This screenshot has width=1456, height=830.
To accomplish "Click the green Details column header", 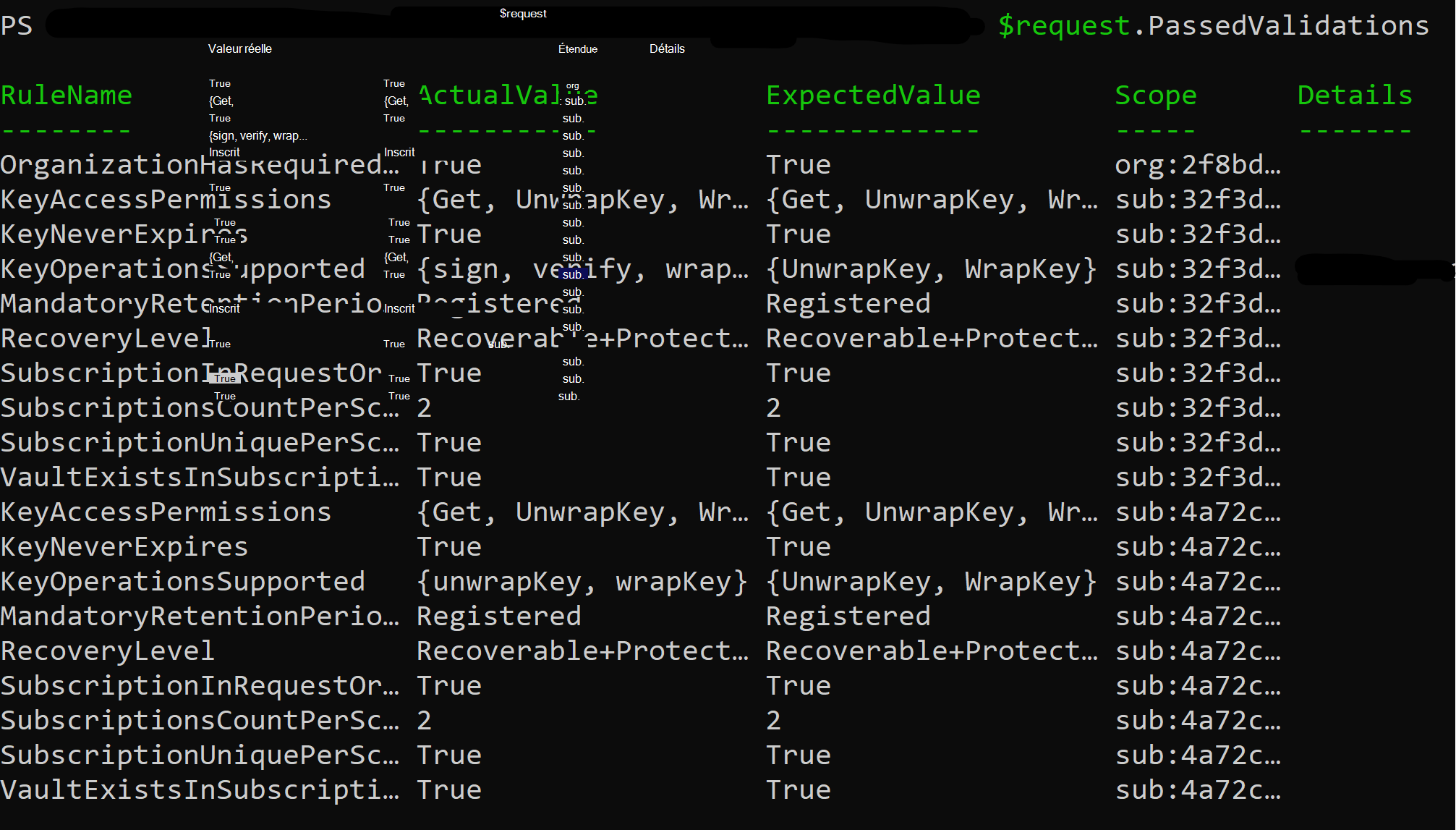I will click(x=1354, y=96).
